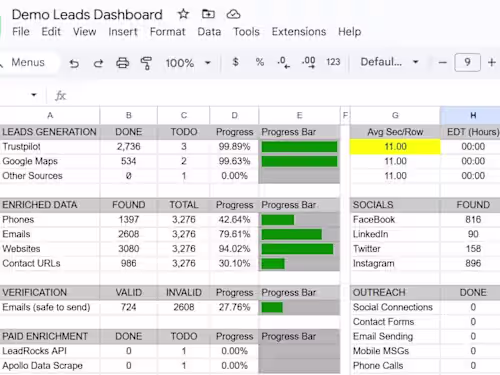Open the 100% zoom dropdown

188,63
